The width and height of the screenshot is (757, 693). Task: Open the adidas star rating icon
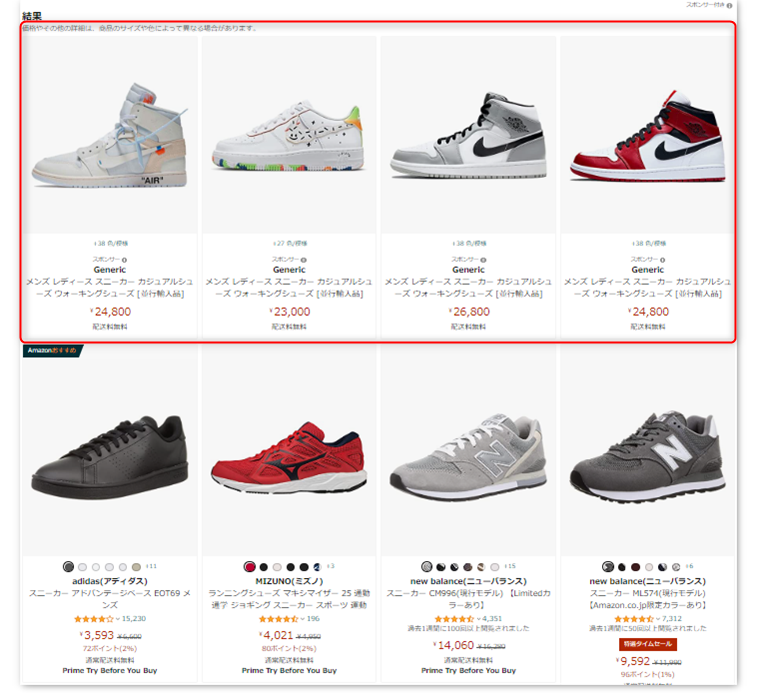point(94,619)
